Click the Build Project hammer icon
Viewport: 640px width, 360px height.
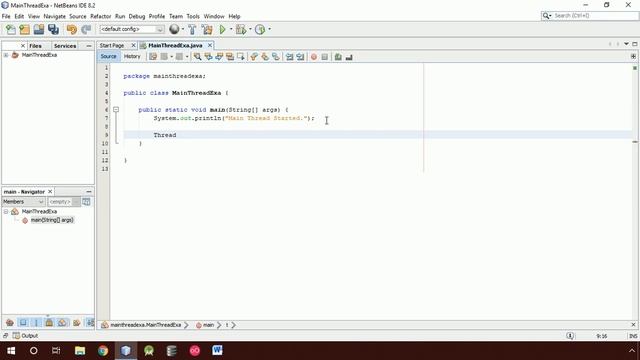coord(192,29)
